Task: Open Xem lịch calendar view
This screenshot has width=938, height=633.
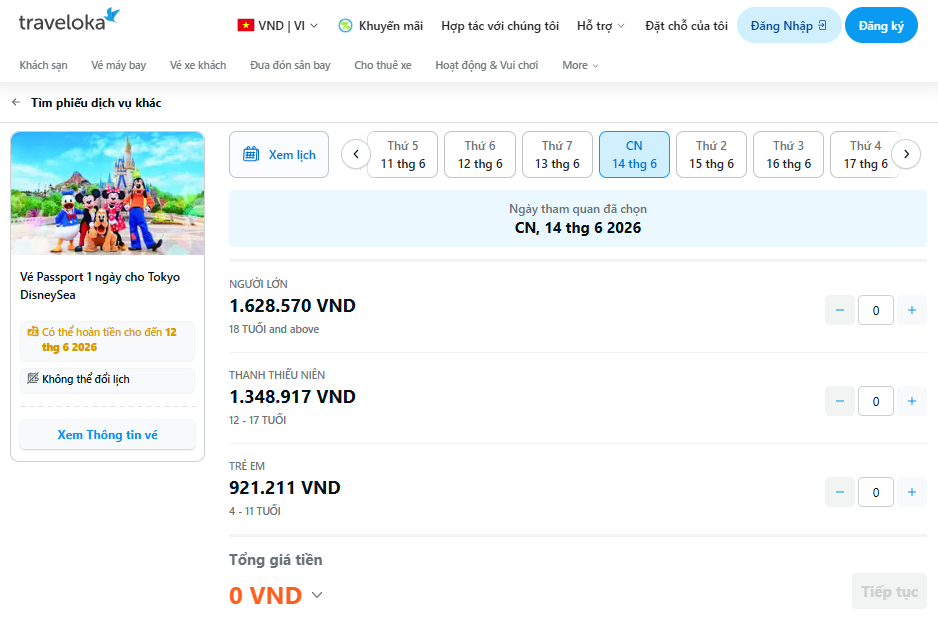Action: click(279, 154)
